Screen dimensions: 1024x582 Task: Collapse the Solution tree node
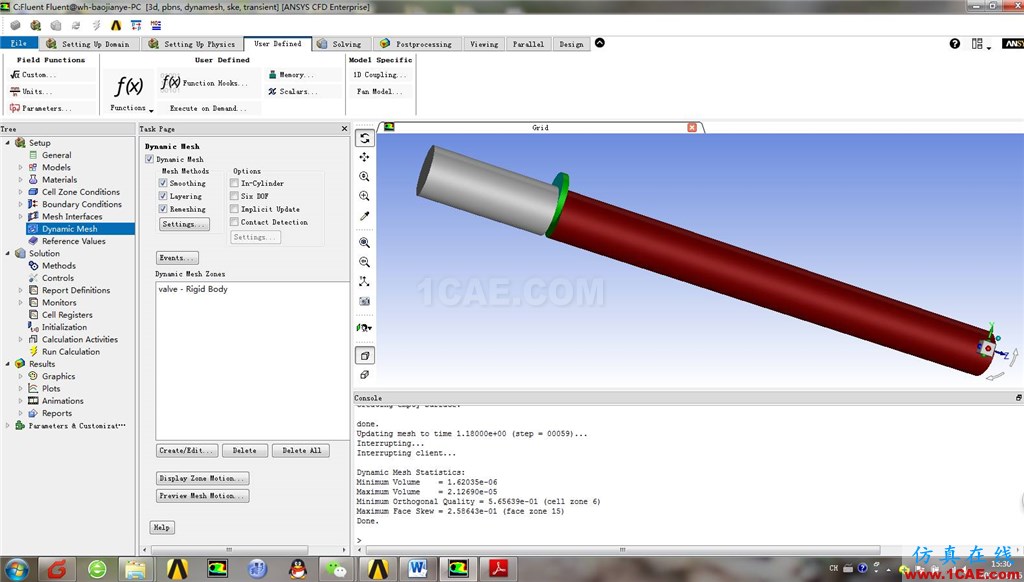coord(8,253)
